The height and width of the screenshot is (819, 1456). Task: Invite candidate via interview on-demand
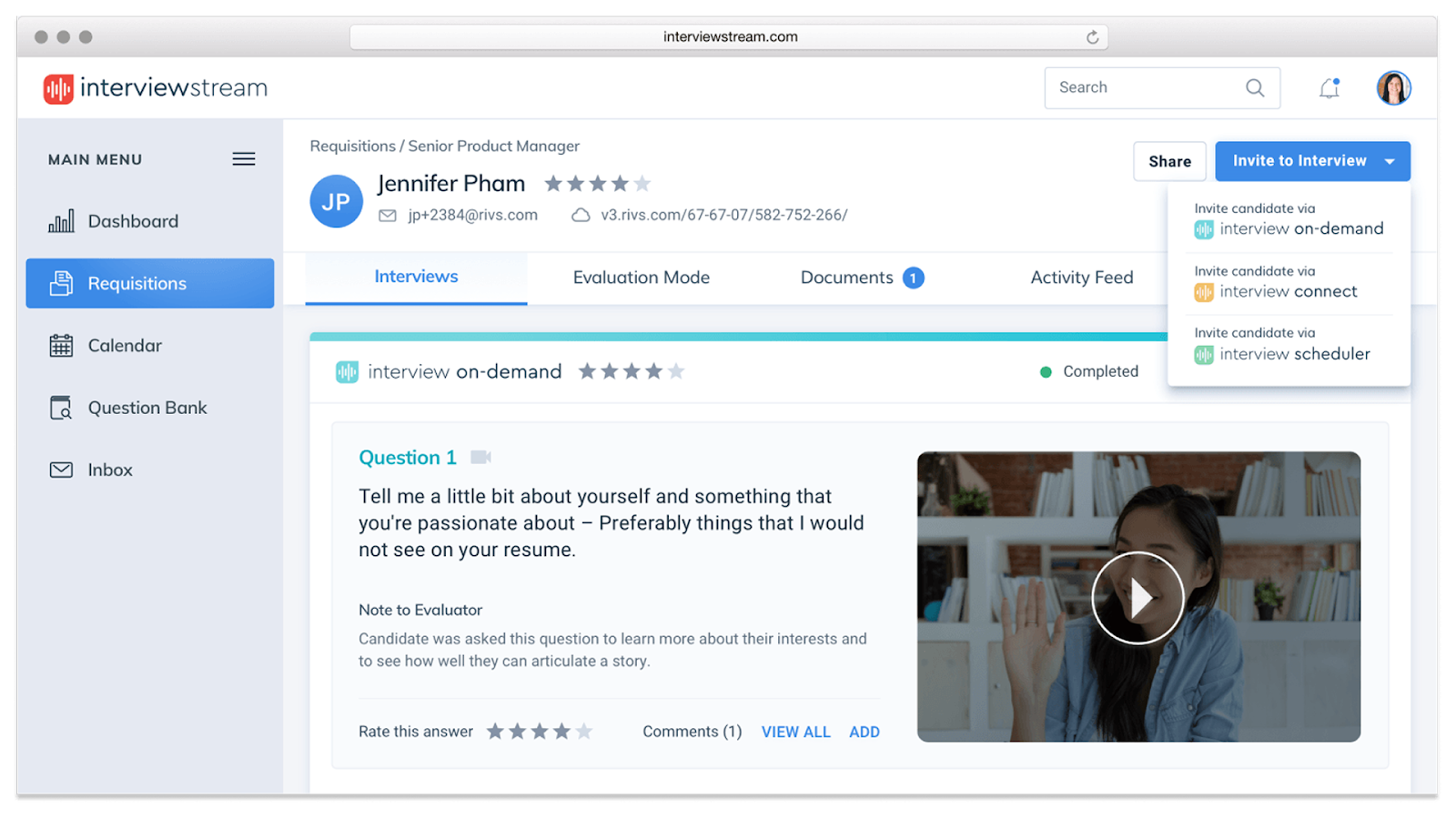[x=1289, y=220]
